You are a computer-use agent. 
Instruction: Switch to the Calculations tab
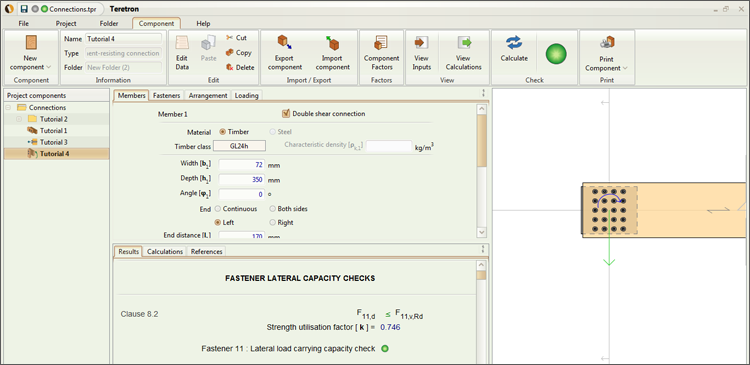tap(165, 251)
